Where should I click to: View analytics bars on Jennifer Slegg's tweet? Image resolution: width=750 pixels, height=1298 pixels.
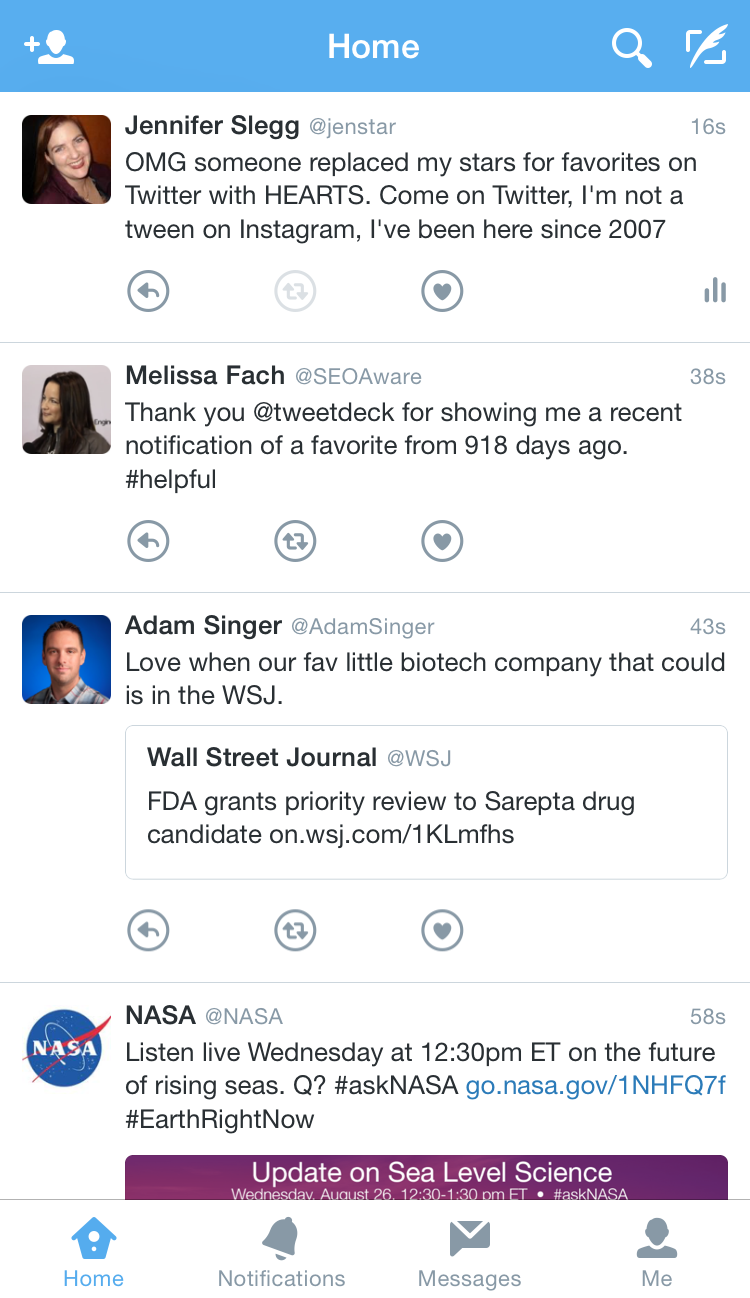click(x=714, y=291)
